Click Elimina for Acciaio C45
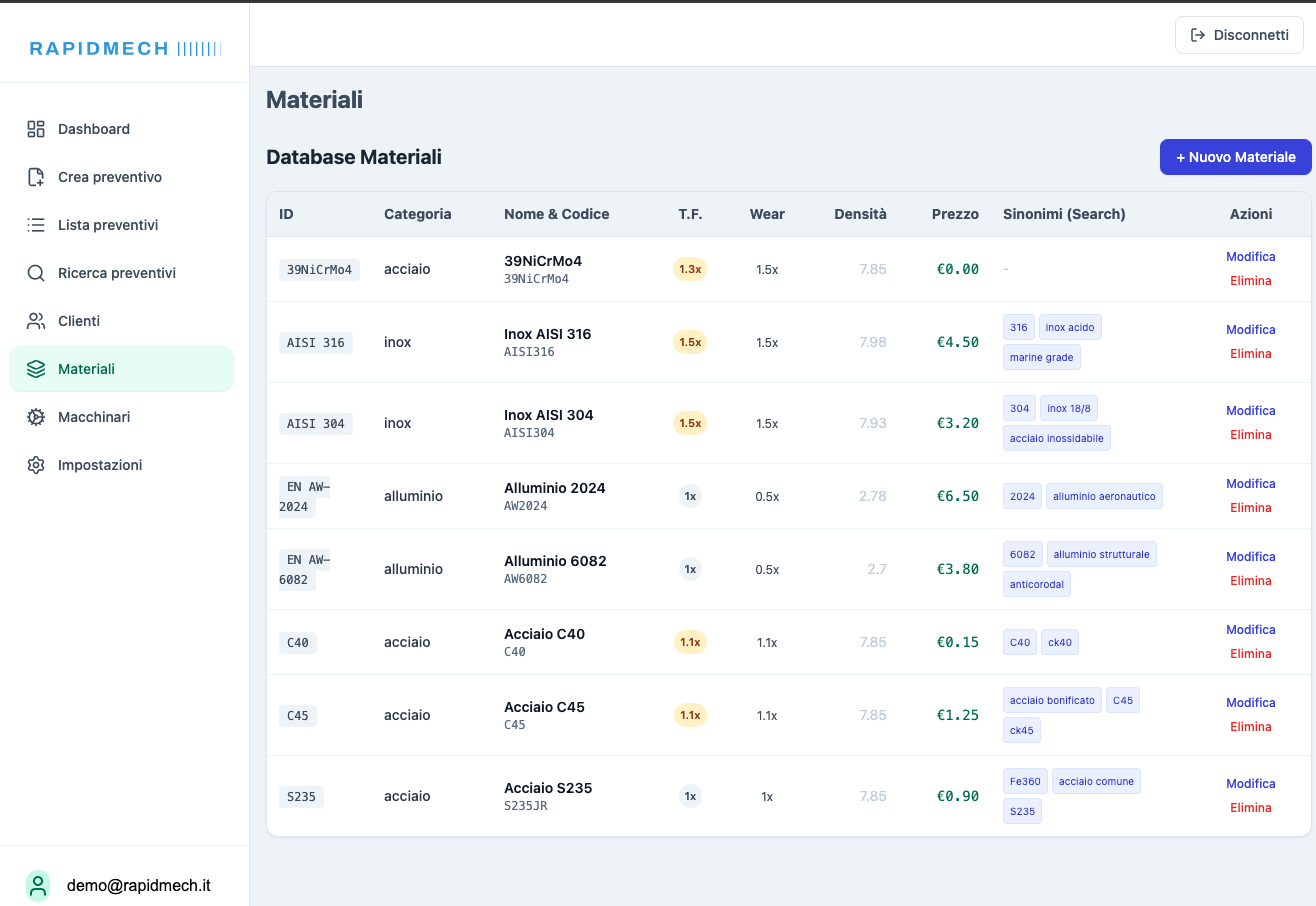The height and width of the screenshot is (906, 1316). 1250,727
